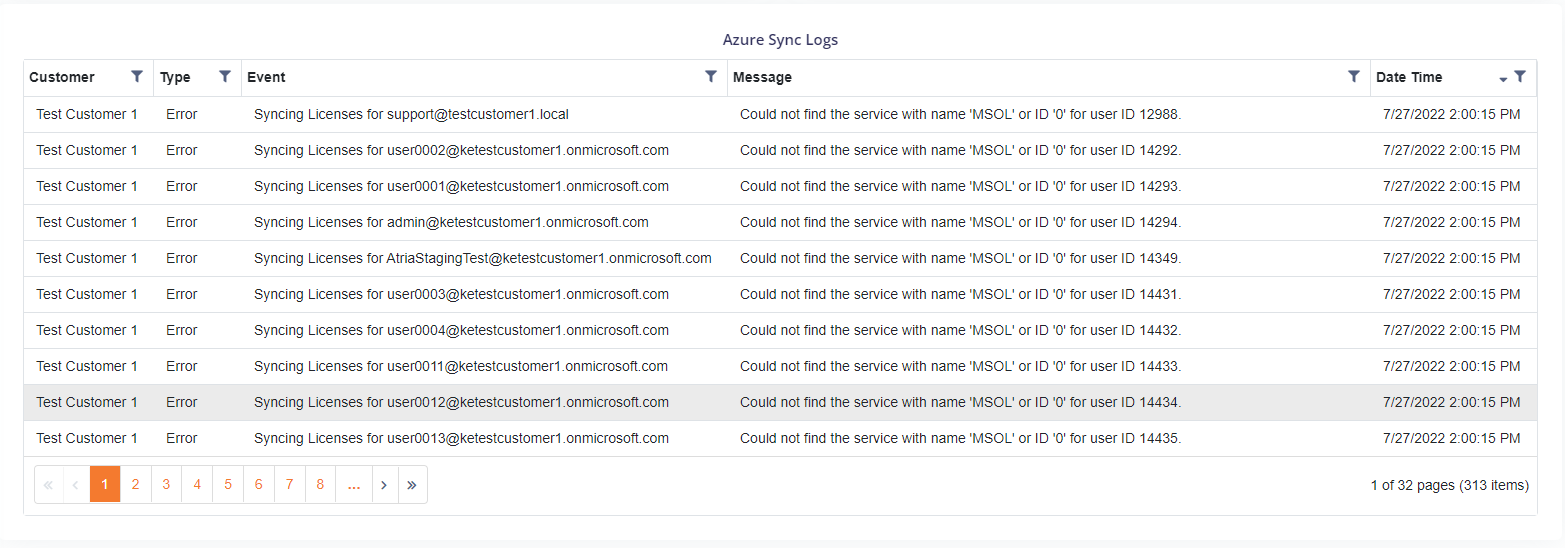Sort by the Customer column header
This screenshot has height=548, width=1565.
(62, 77)
